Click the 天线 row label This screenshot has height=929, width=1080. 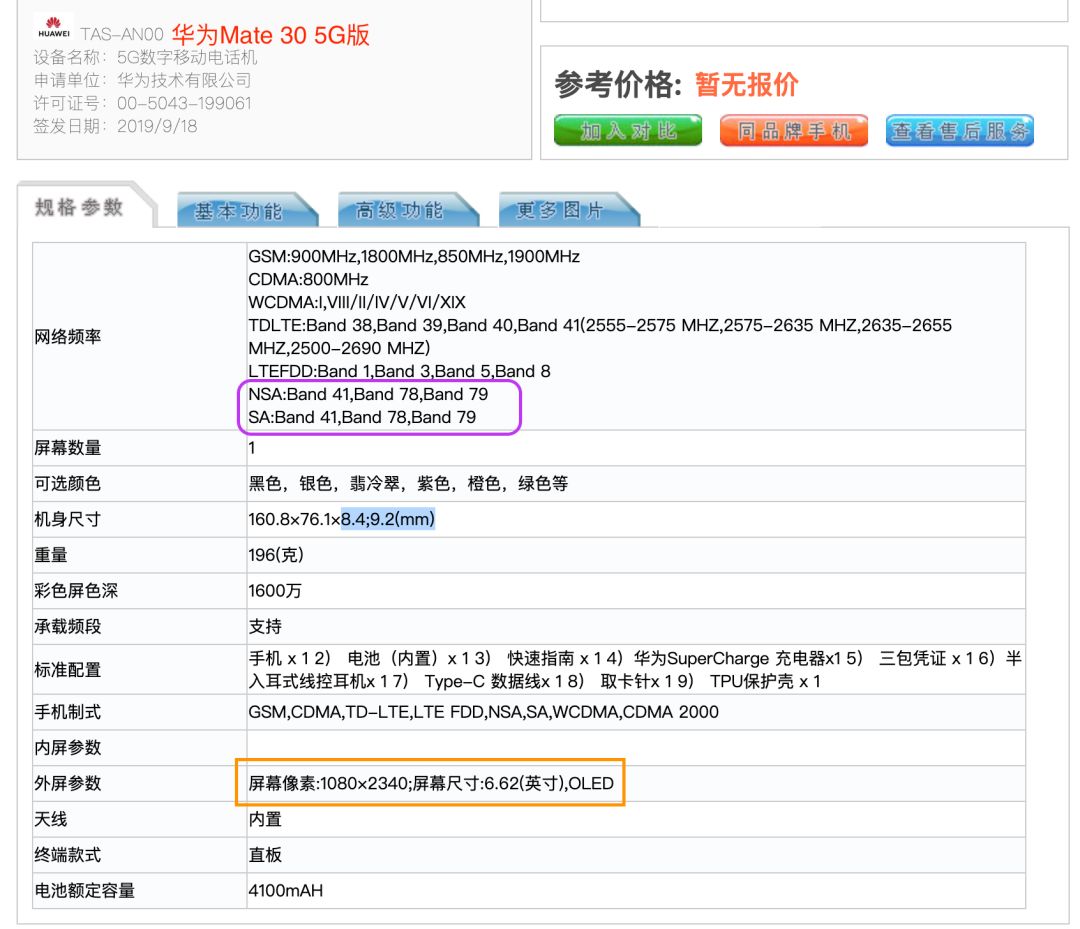pyautogui.click(x=51, y=820)
